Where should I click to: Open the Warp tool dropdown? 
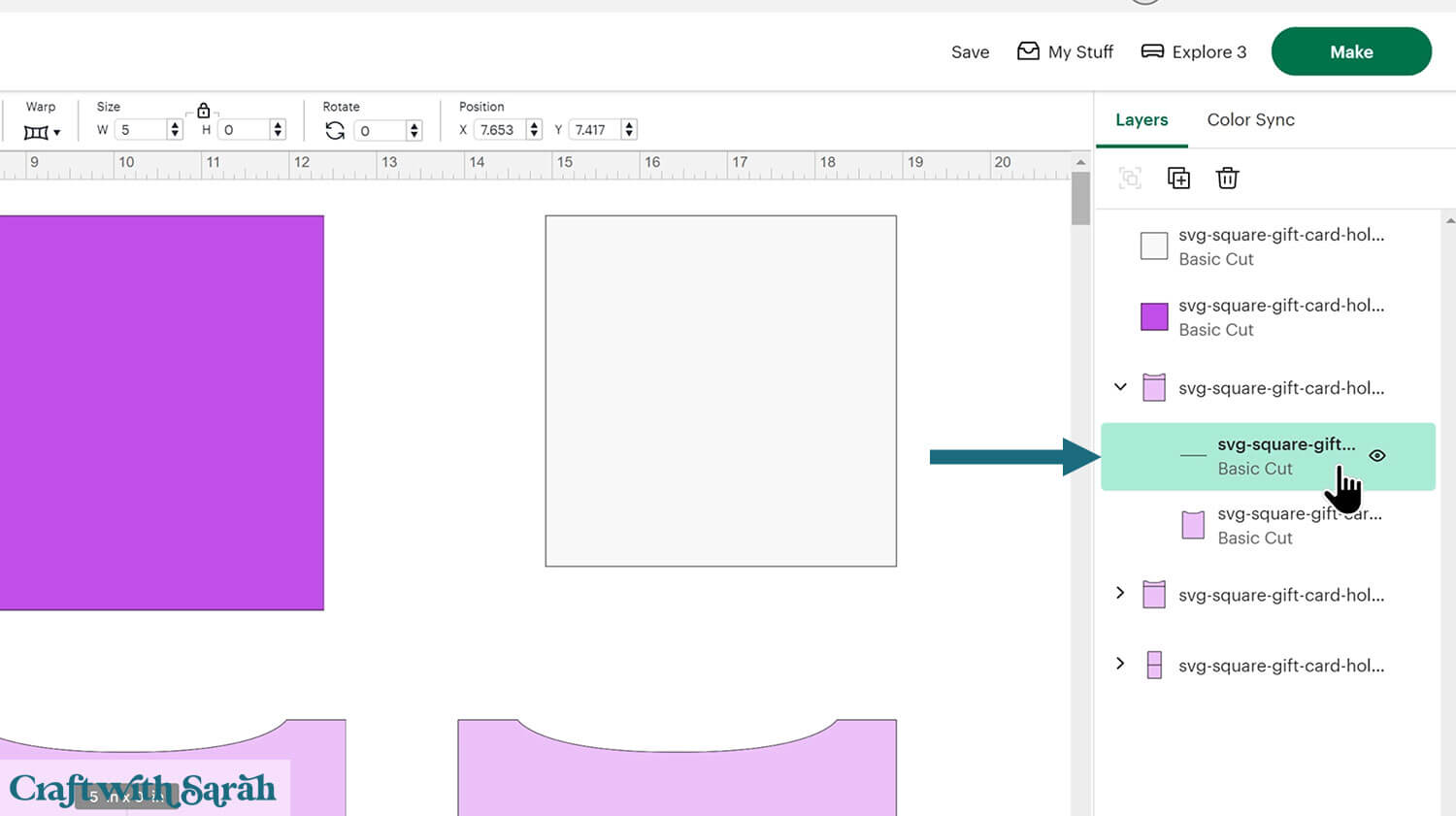click(x=42, y=132)
